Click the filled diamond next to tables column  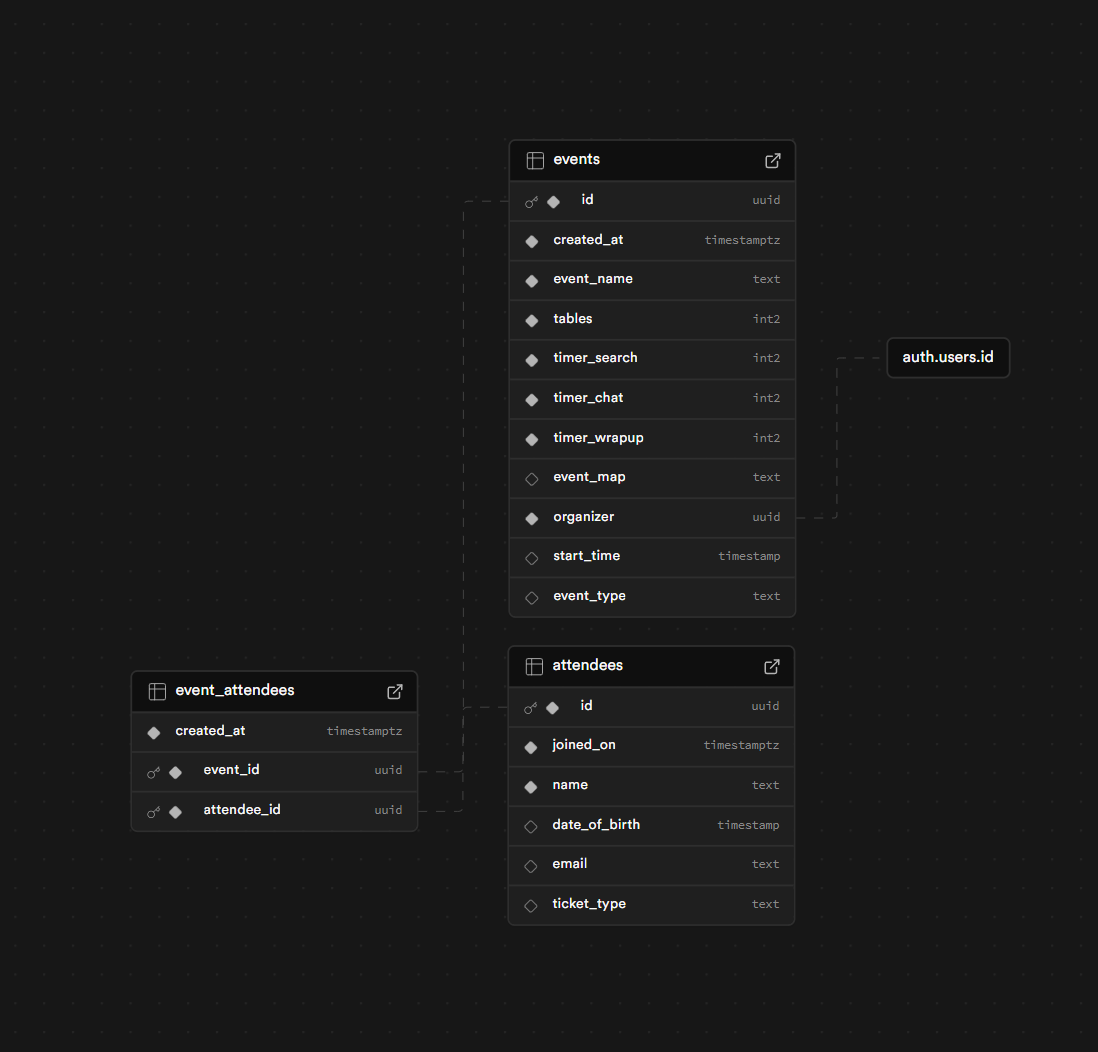(531, 320)
